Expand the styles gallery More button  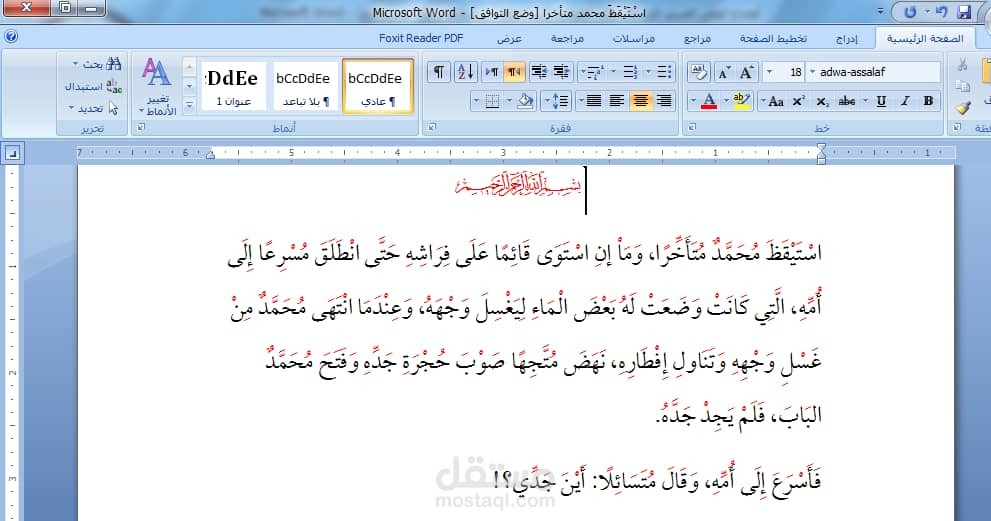click(189, 106)
